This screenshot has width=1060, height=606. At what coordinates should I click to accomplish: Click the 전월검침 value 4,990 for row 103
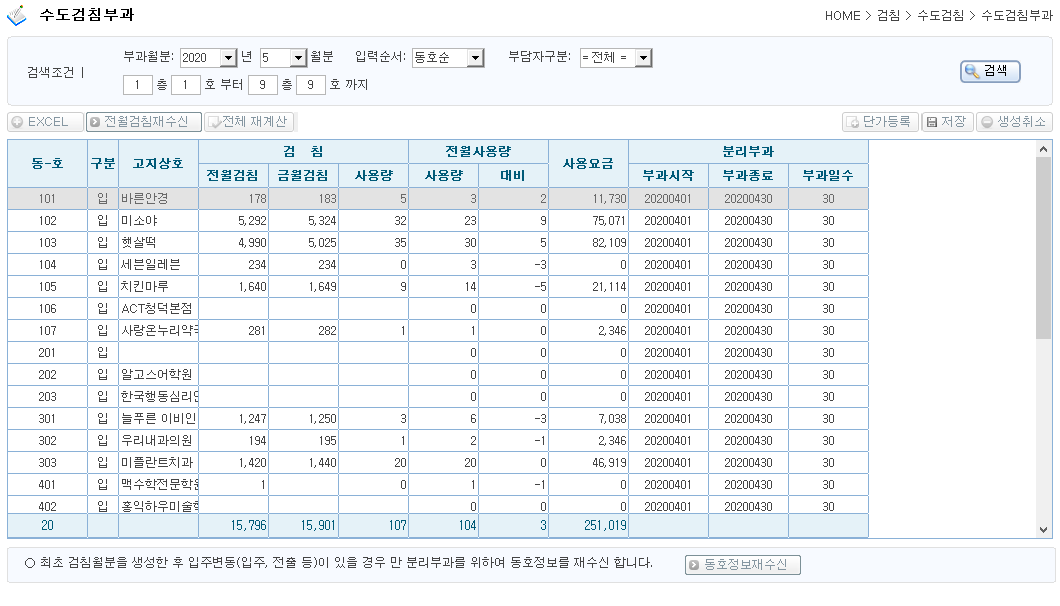coord(233,243)
